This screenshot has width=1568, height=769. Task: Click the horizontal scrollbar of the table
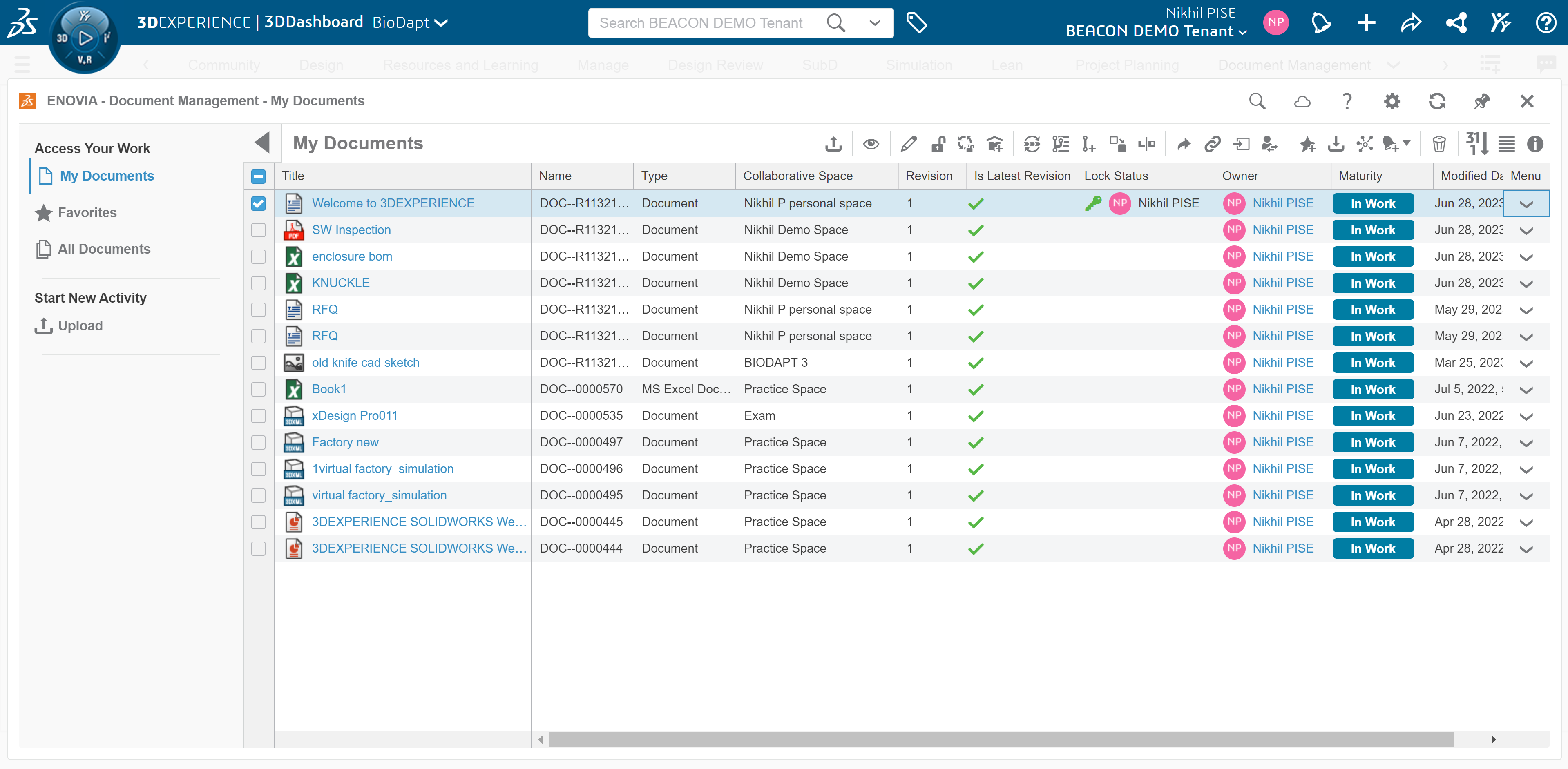click(1001, 739)
